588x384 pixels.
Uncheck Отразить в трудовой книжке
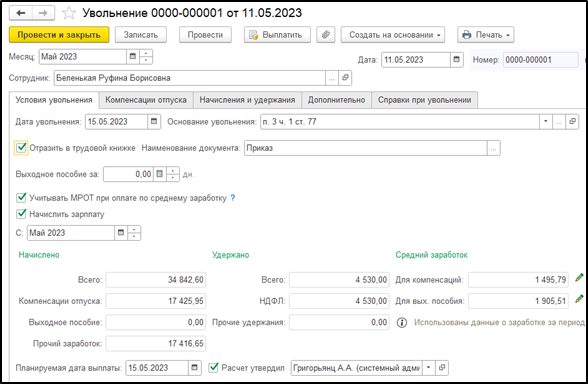tap(21, 147)
